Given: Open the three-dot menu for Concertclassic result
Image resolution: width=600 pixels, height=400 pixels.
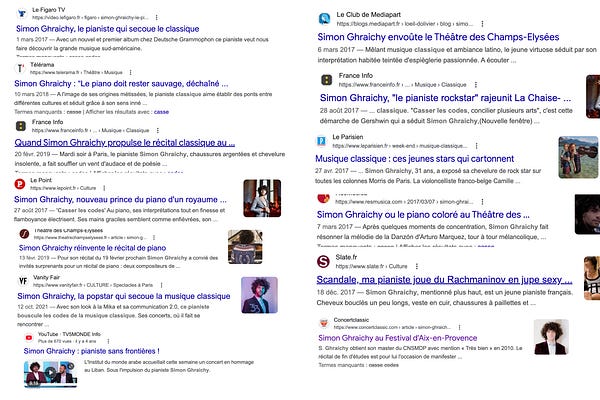Looking at the screenshot, I should (x=459, y=327).
